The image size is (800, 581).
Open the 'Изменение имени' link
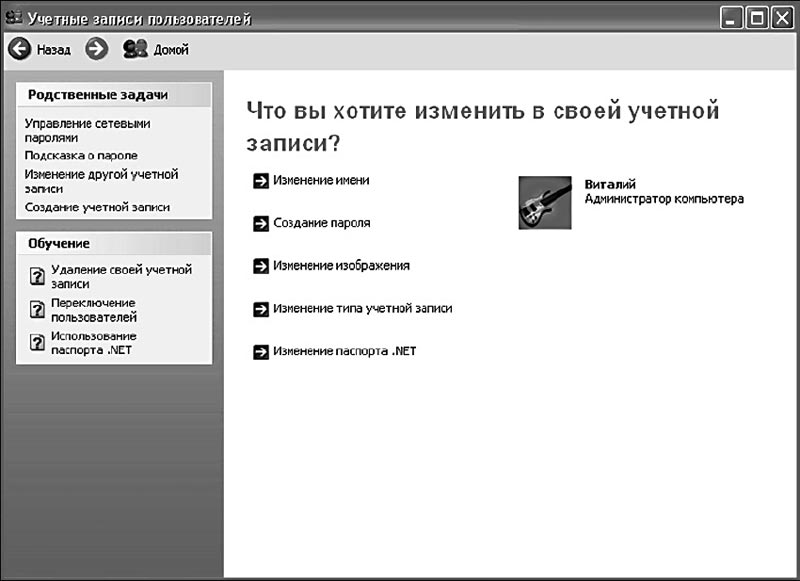tap(321, 180)
